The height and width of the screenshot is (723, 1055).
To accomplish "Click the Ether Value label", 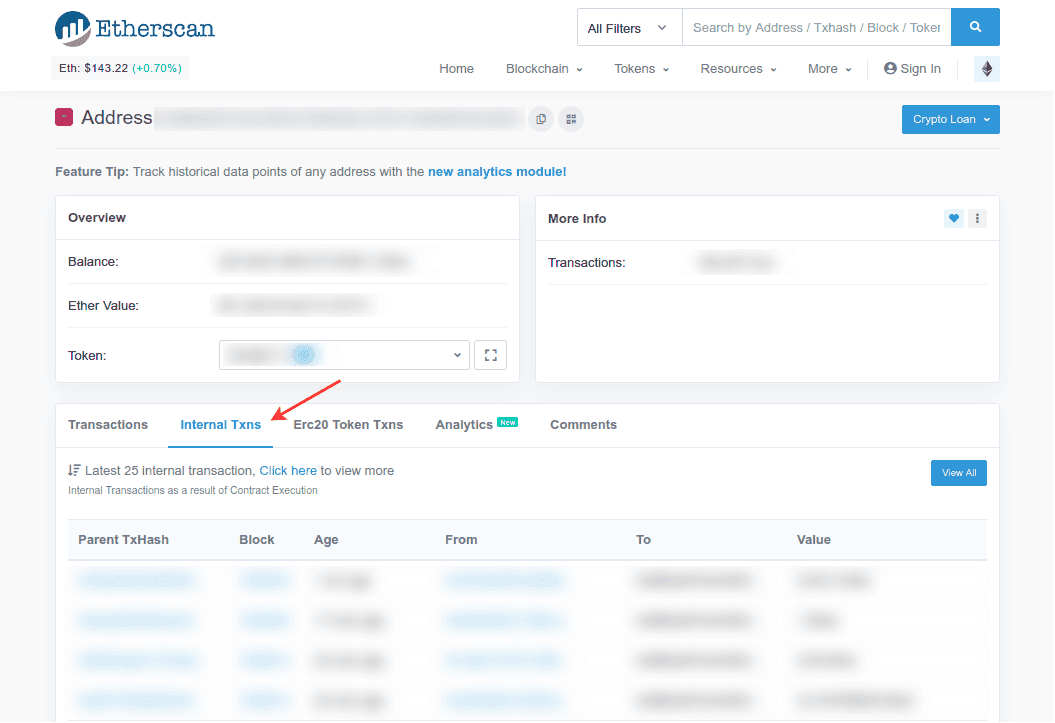I will click(x=103, y=305).
